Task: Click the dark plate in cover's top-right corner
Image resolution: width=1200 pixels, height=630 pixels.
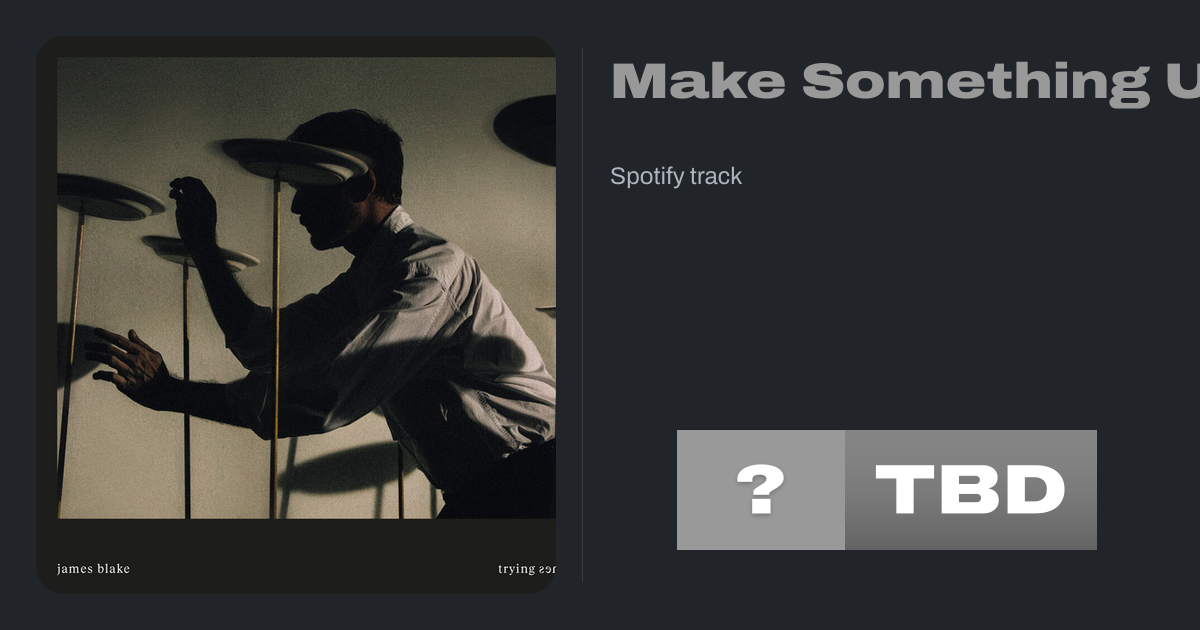Action: pos(525,130)
